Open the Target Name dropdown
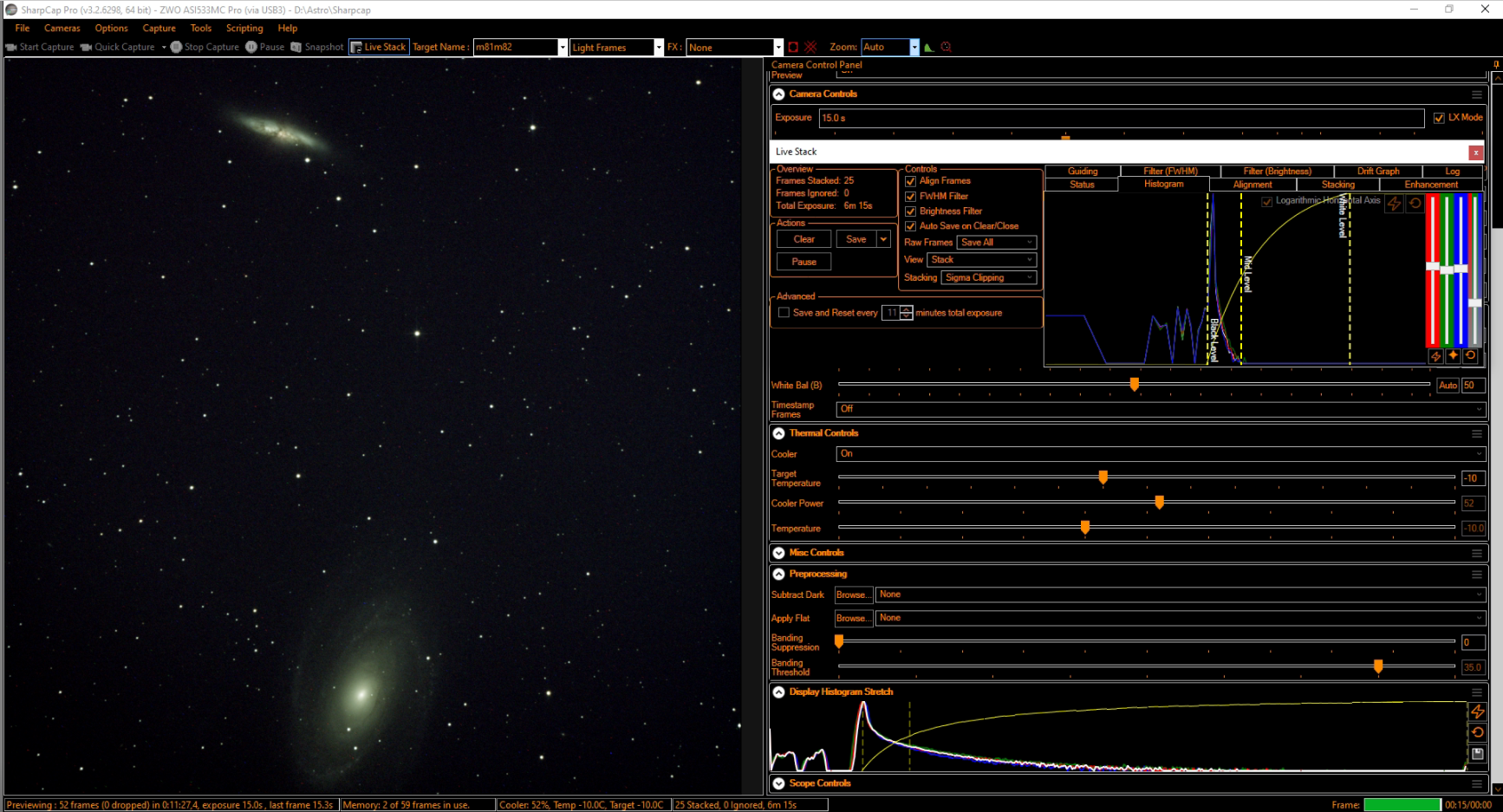 coord(563,48)
